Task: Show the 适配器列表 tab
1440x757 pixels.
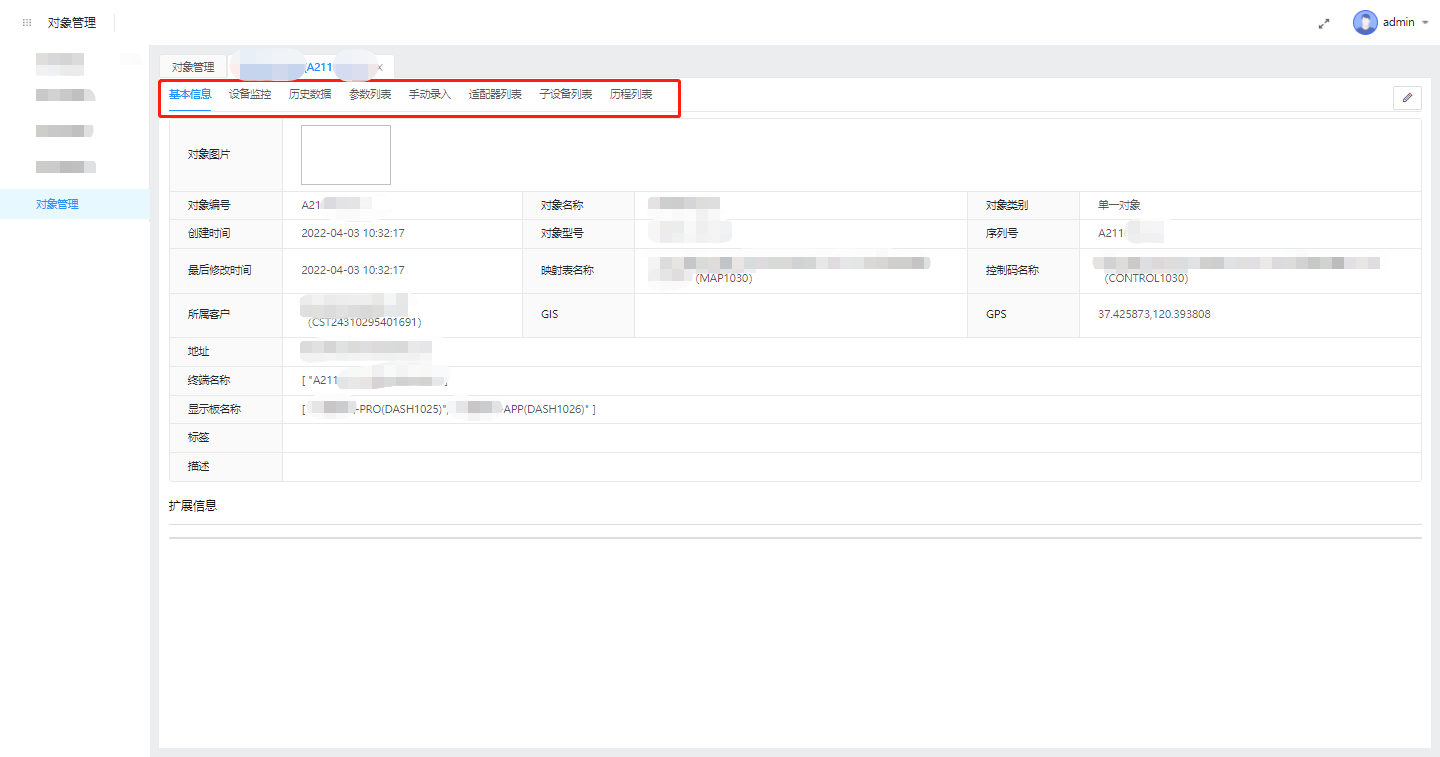Action: click(495, 95)
